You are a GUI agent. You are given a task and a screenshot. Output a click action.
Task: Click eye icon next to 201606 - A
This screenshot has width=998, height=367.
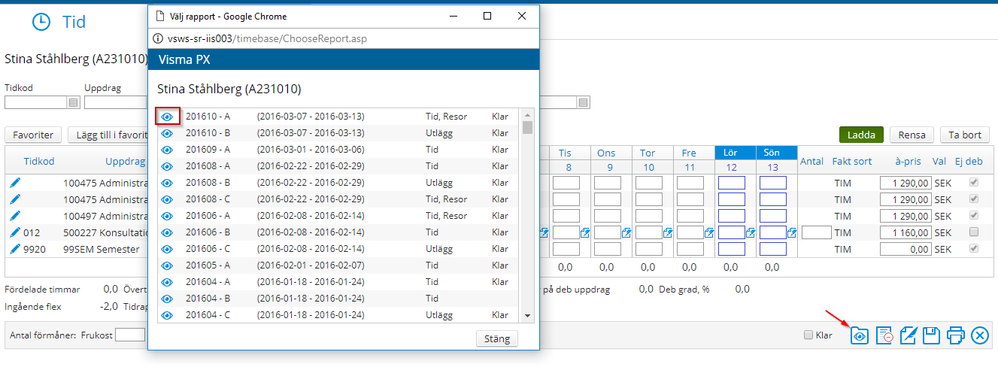[x=167, y=216]
